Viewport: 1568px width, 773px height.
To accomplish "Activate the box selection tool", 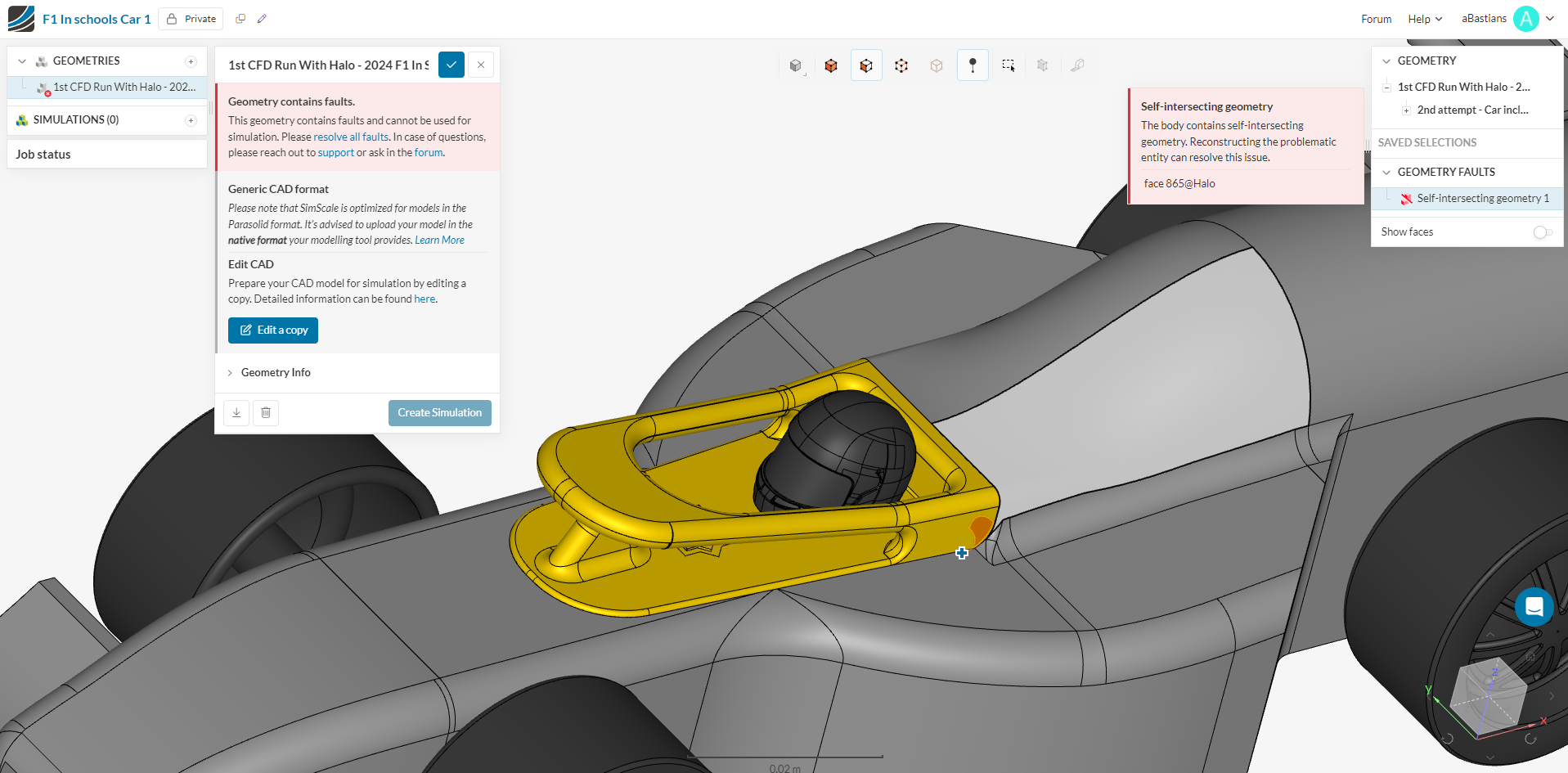I will tap(1008, 65).
